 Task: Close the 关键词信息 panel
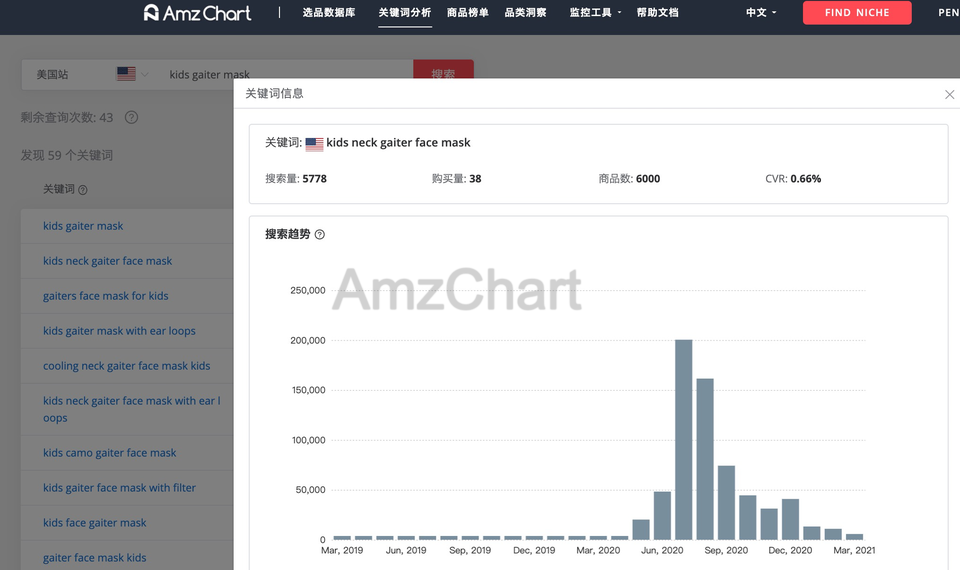click(949, 94)
